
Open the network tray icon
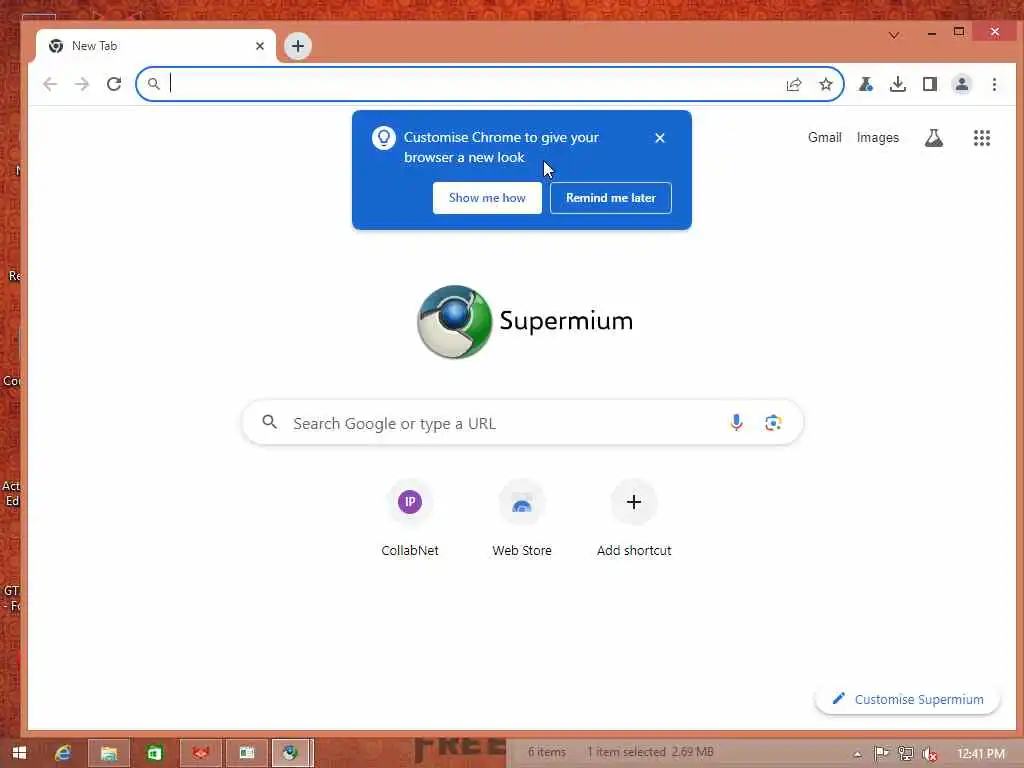coord(906,754)
